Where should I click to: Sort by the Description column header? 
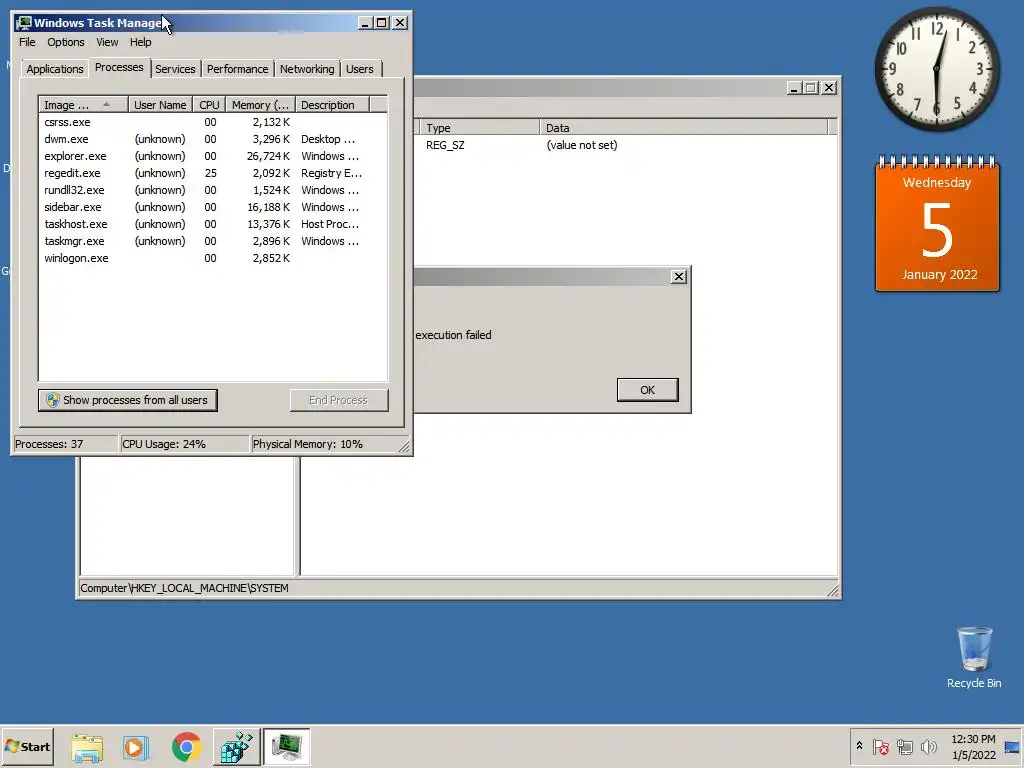point(332,104)
